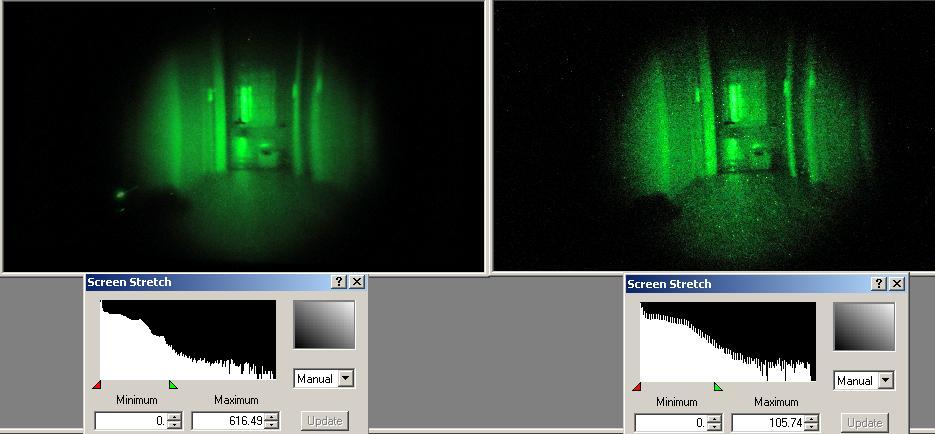Click the histogram graph in the 616.49 dialog

[x=188, y=340]
